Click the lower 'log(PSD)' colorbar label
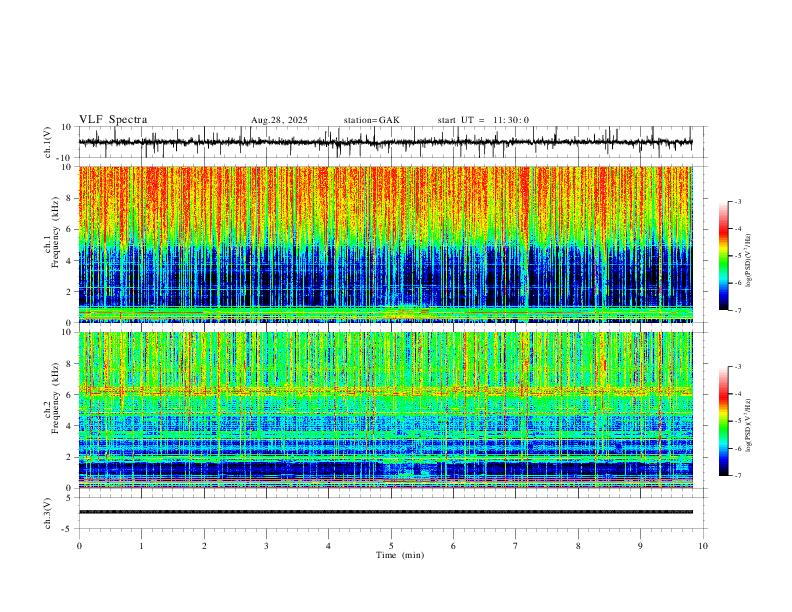This screenshot has width=792, height=612. click(749, 425)
